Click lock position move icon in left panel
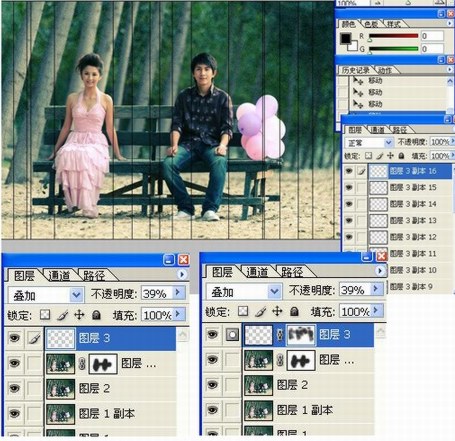 click(79, 314)
